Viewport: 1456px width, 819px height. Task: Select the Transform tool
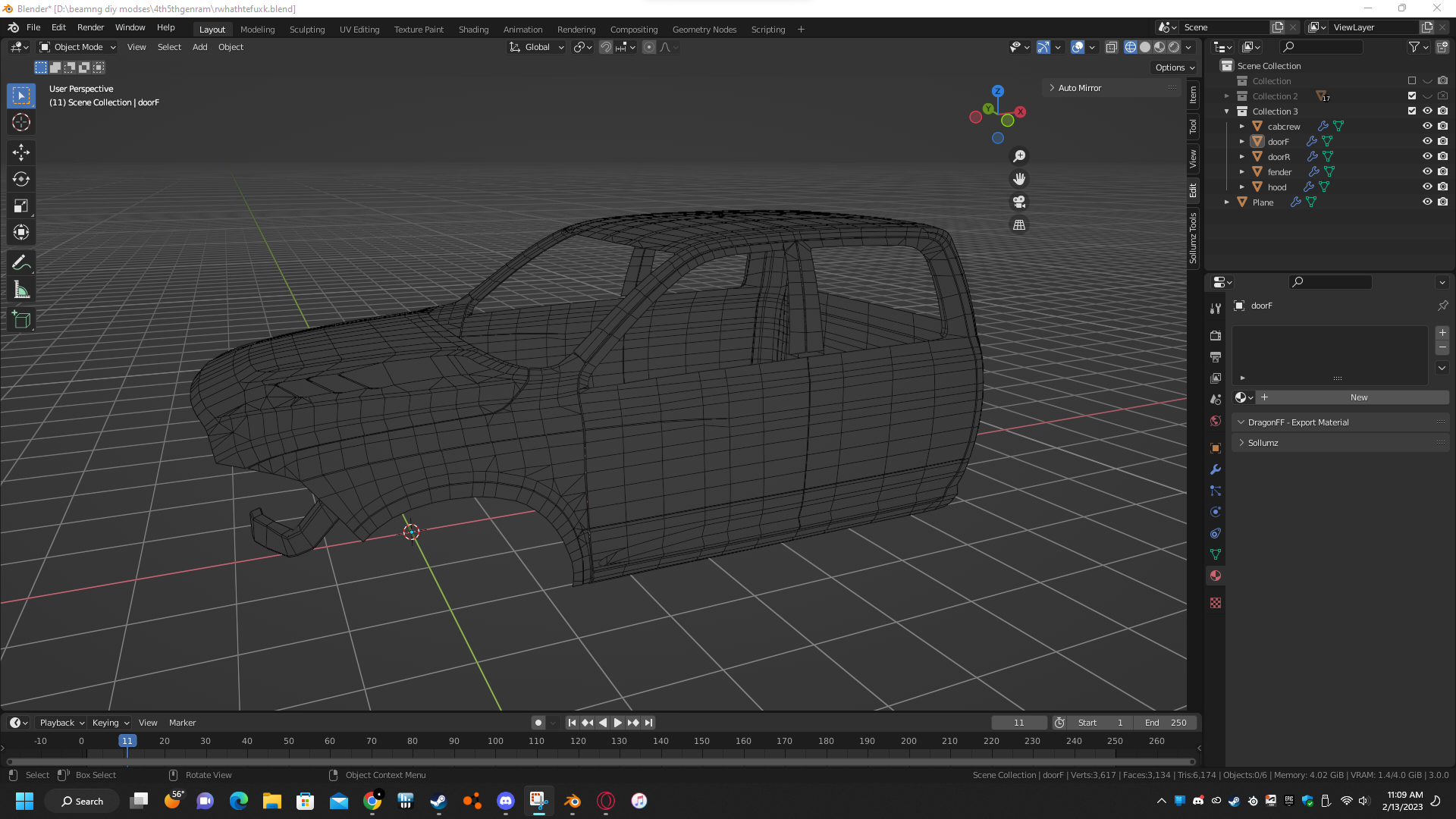[x=21, y=232]
